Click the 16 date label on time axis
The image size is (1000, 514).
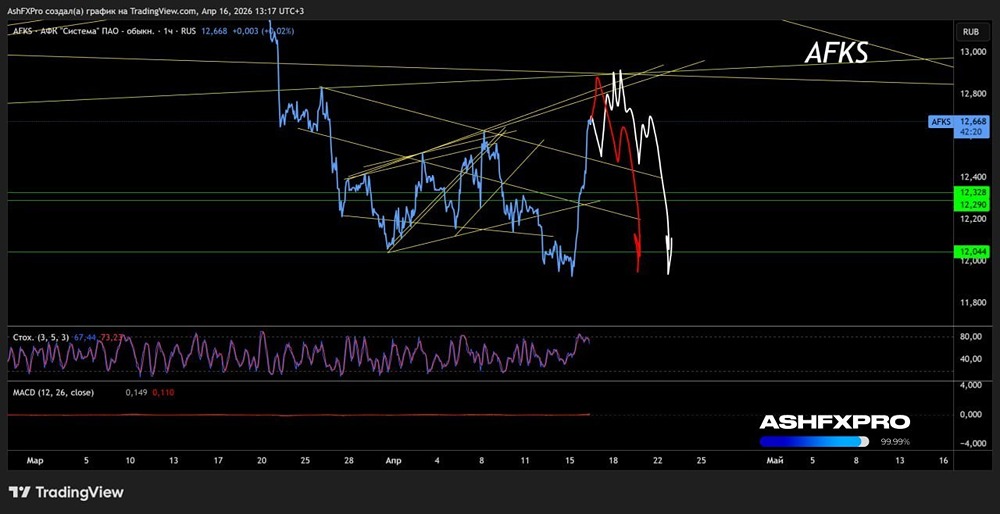click(944, 460)
